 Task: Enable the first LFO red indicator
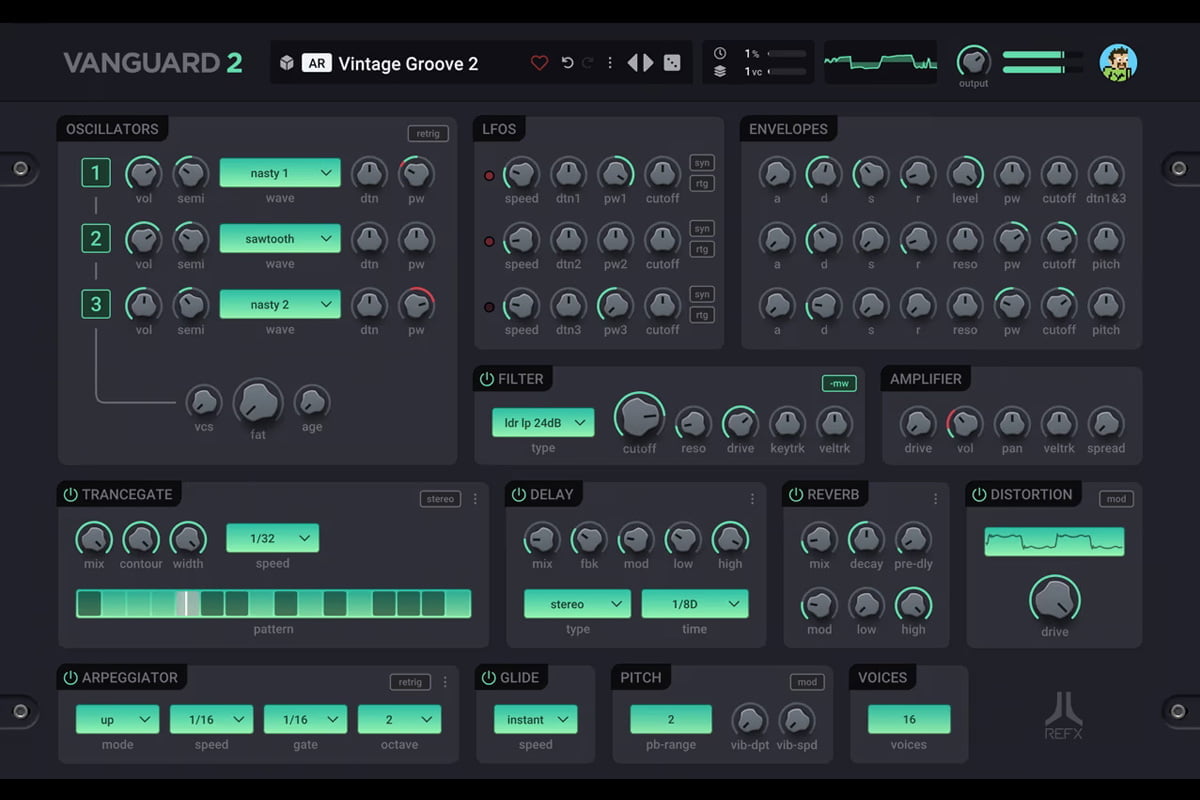(489, 176)
